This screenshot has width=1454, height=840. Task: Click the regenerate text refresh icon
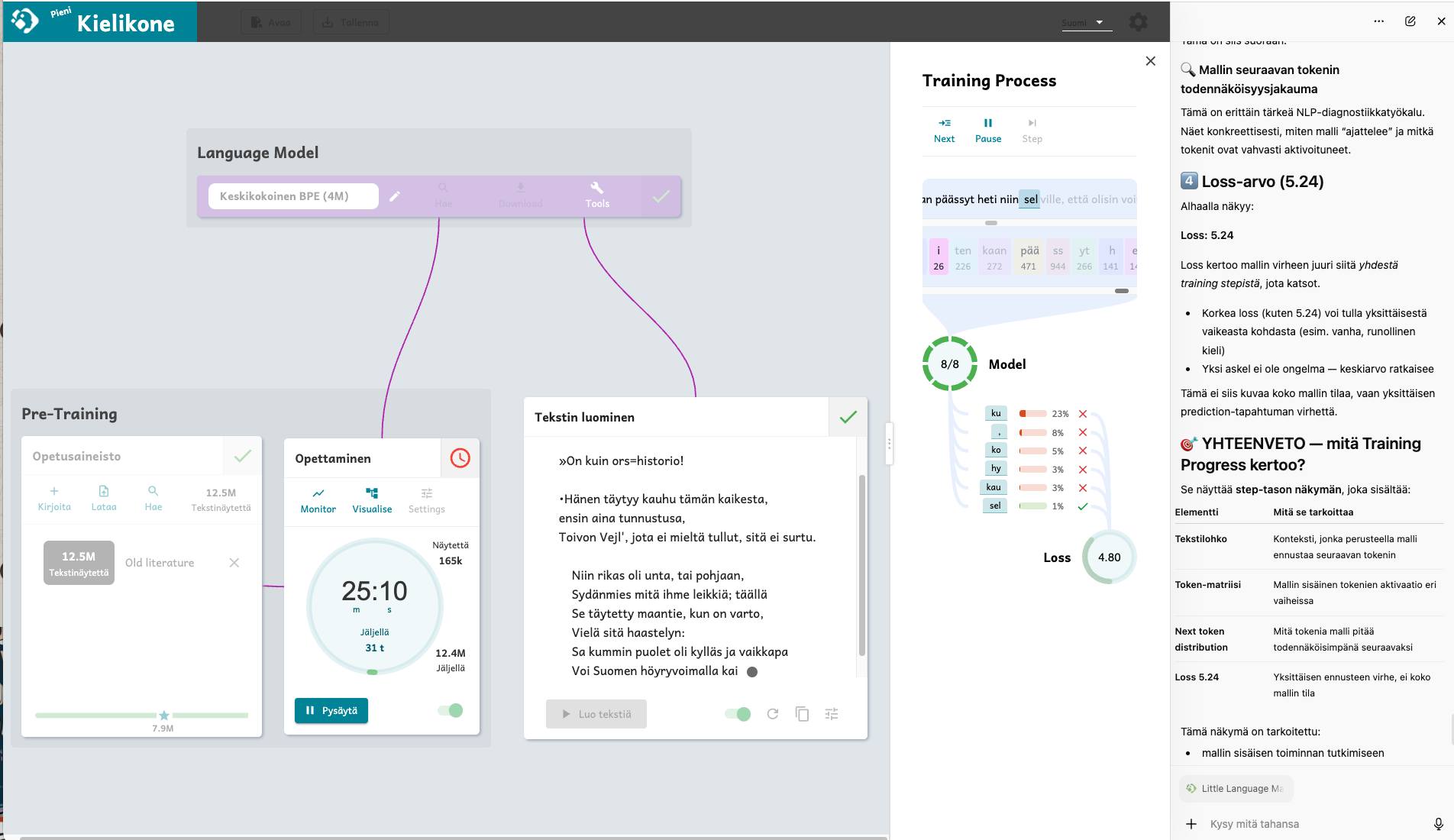773,714
